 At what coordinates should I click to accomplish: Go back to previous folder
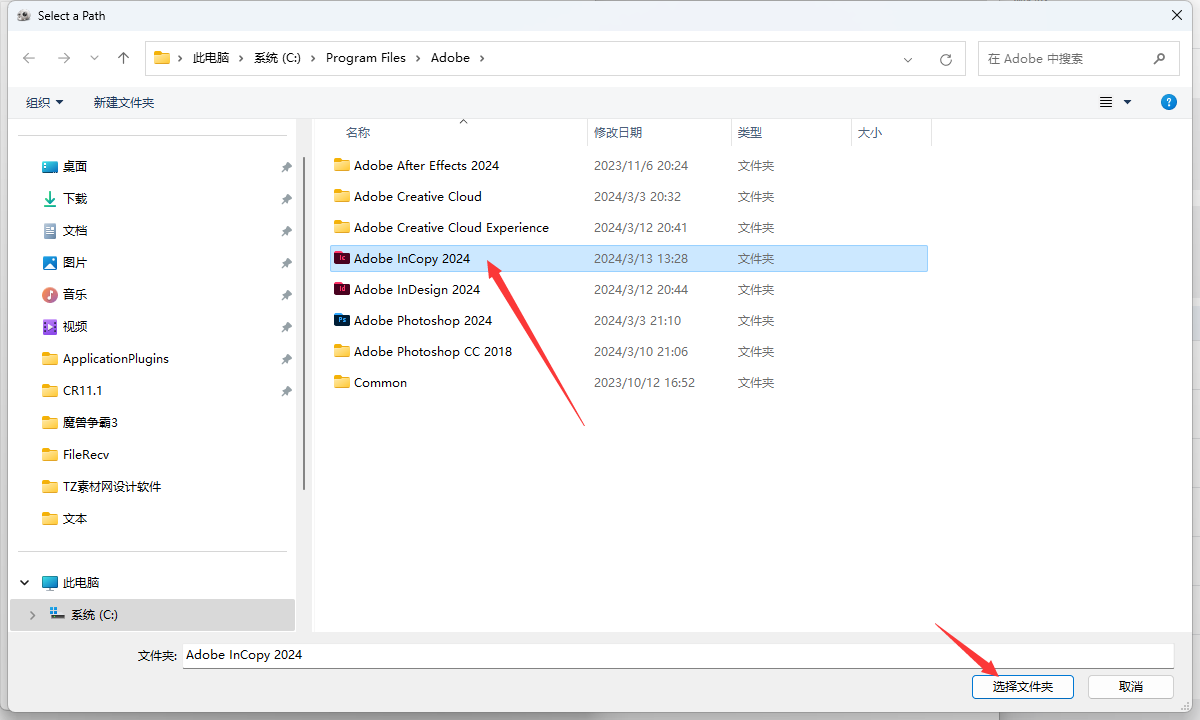tap(29, 58)
